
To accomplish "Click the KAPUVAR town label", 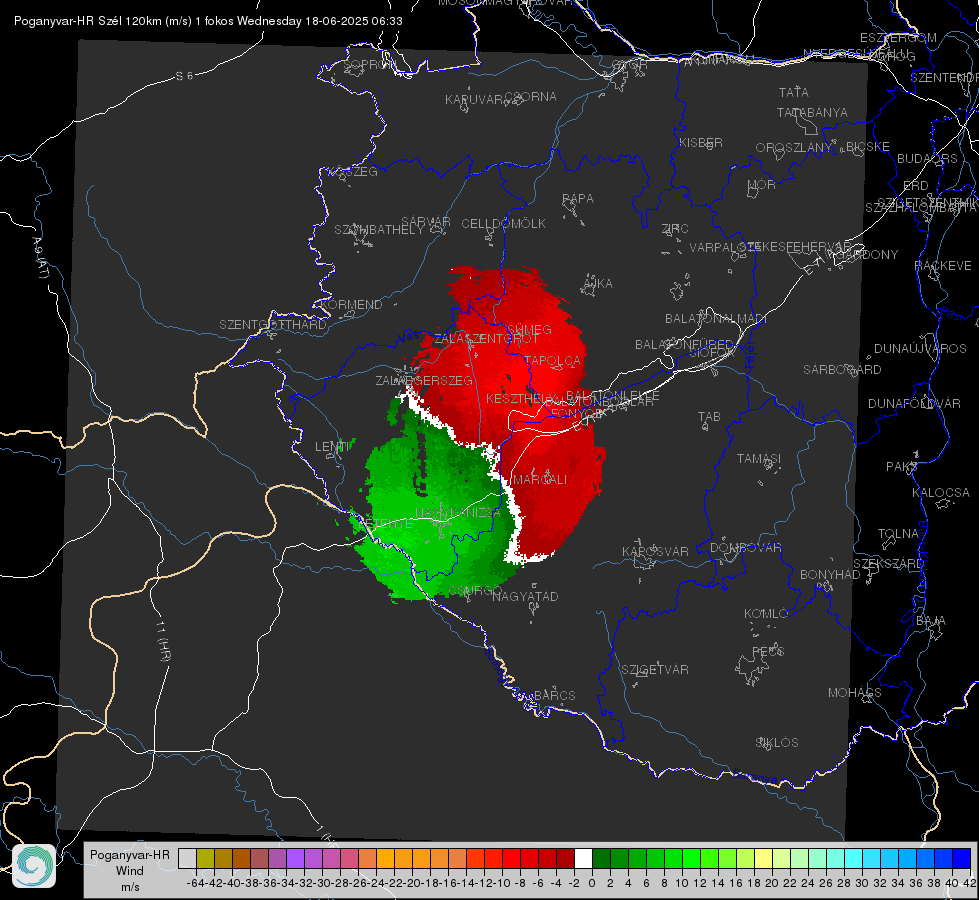I will 475,99.
